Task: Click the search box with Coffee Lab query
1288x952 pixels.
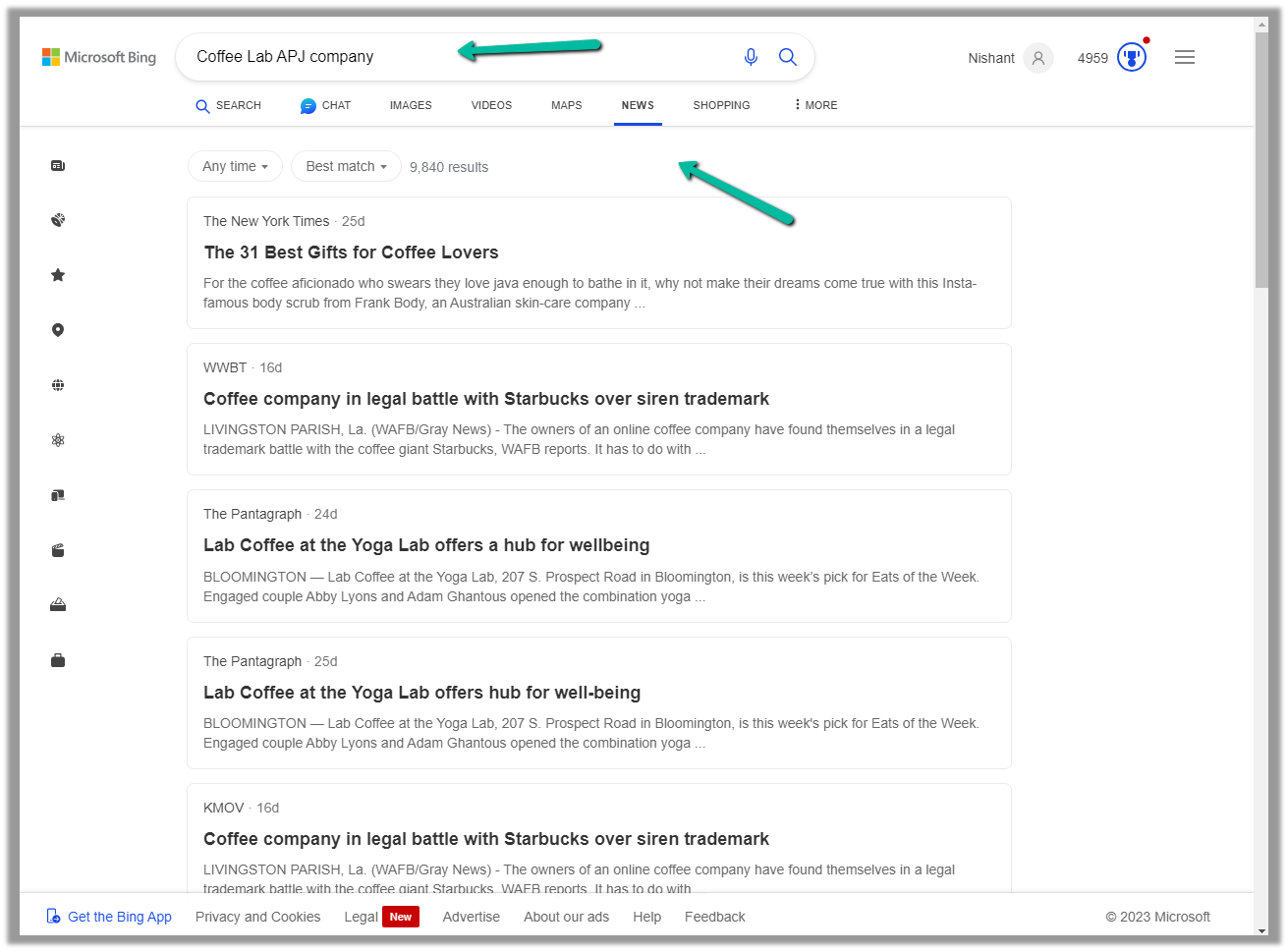Action: 314,57
